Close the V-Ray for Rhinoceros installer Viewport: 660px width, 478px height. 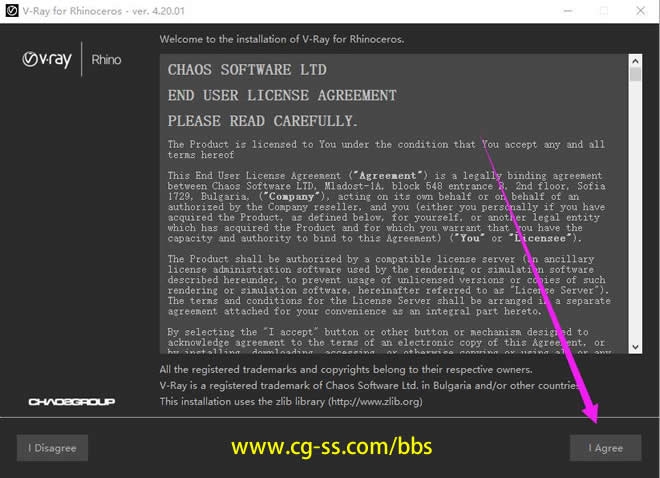[x=641, y=10]
